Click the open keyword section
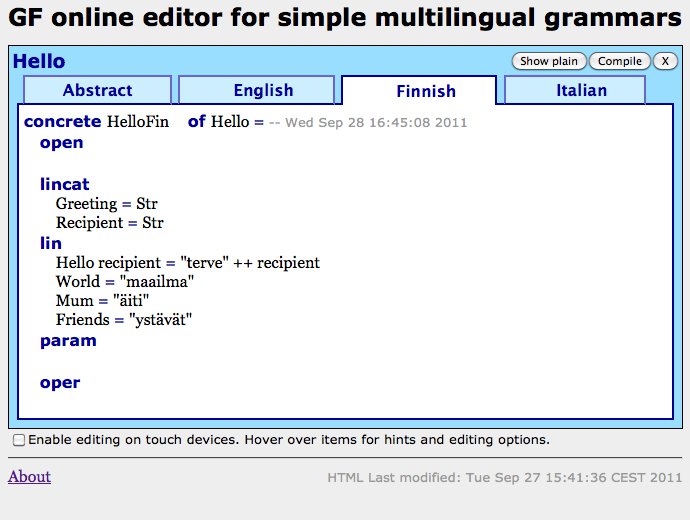 click(61, 143)
